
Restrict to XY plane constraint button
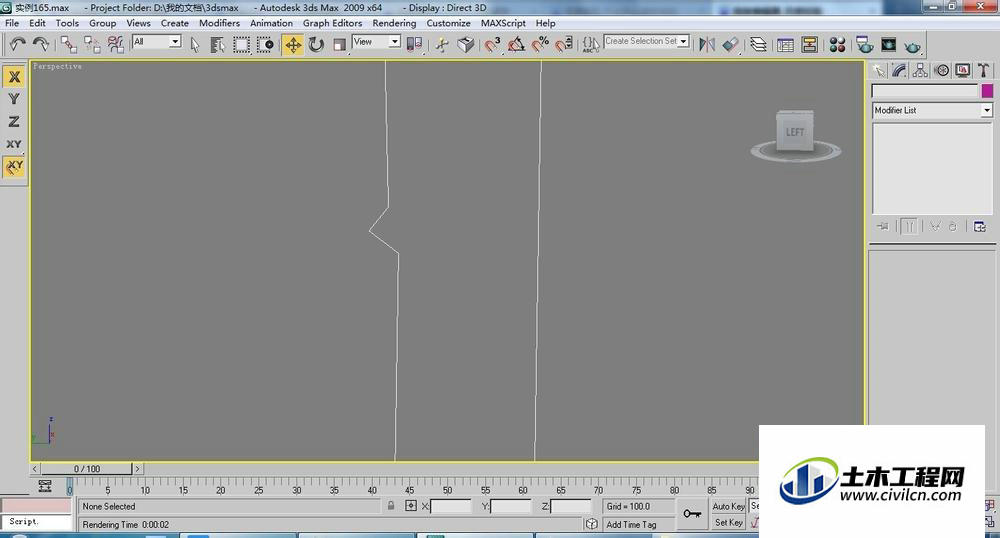coord(14,143)
